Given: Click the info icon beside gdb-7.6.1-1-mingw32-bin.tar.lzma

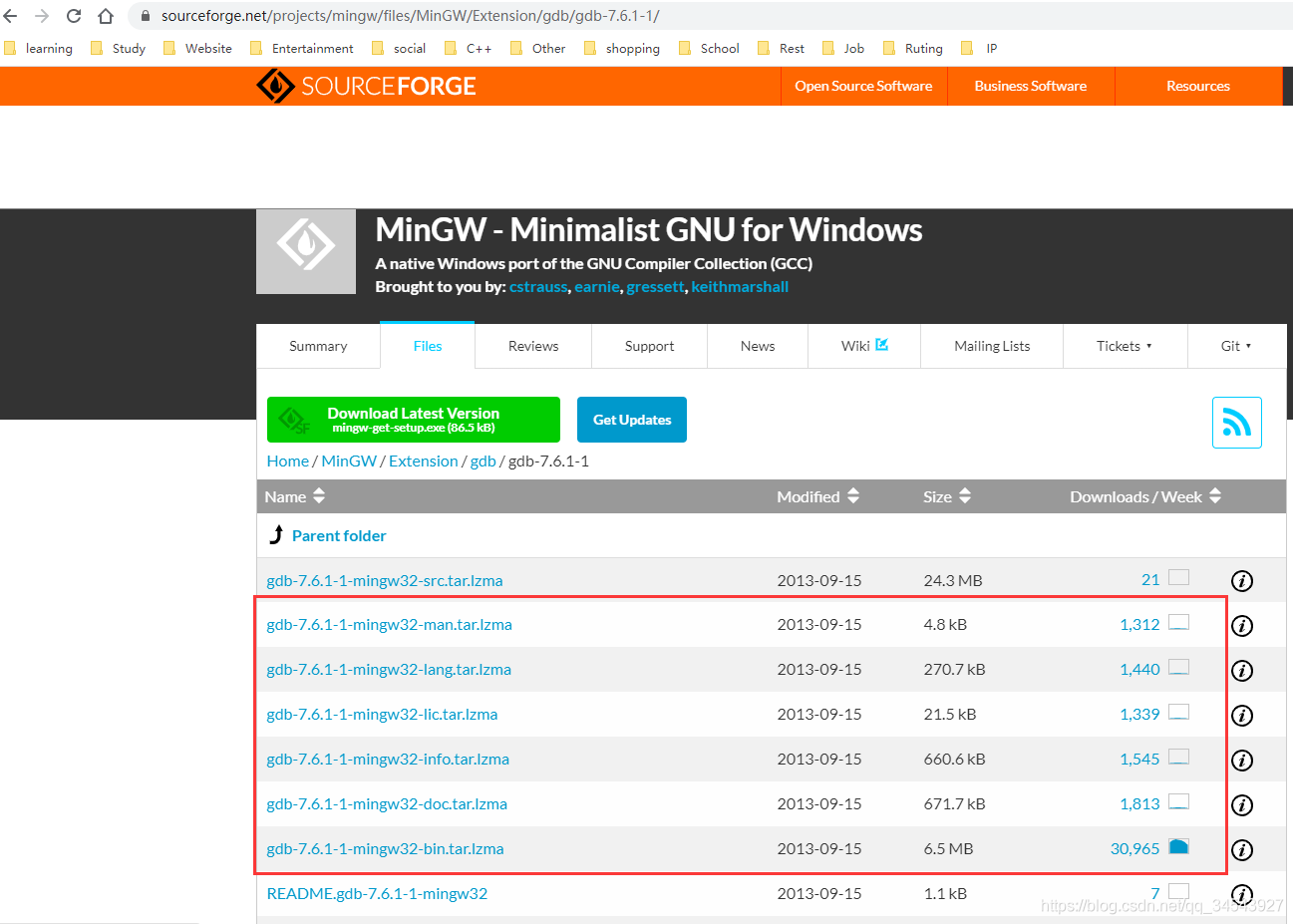Looking at the screenshot, I should (1241, 850).
